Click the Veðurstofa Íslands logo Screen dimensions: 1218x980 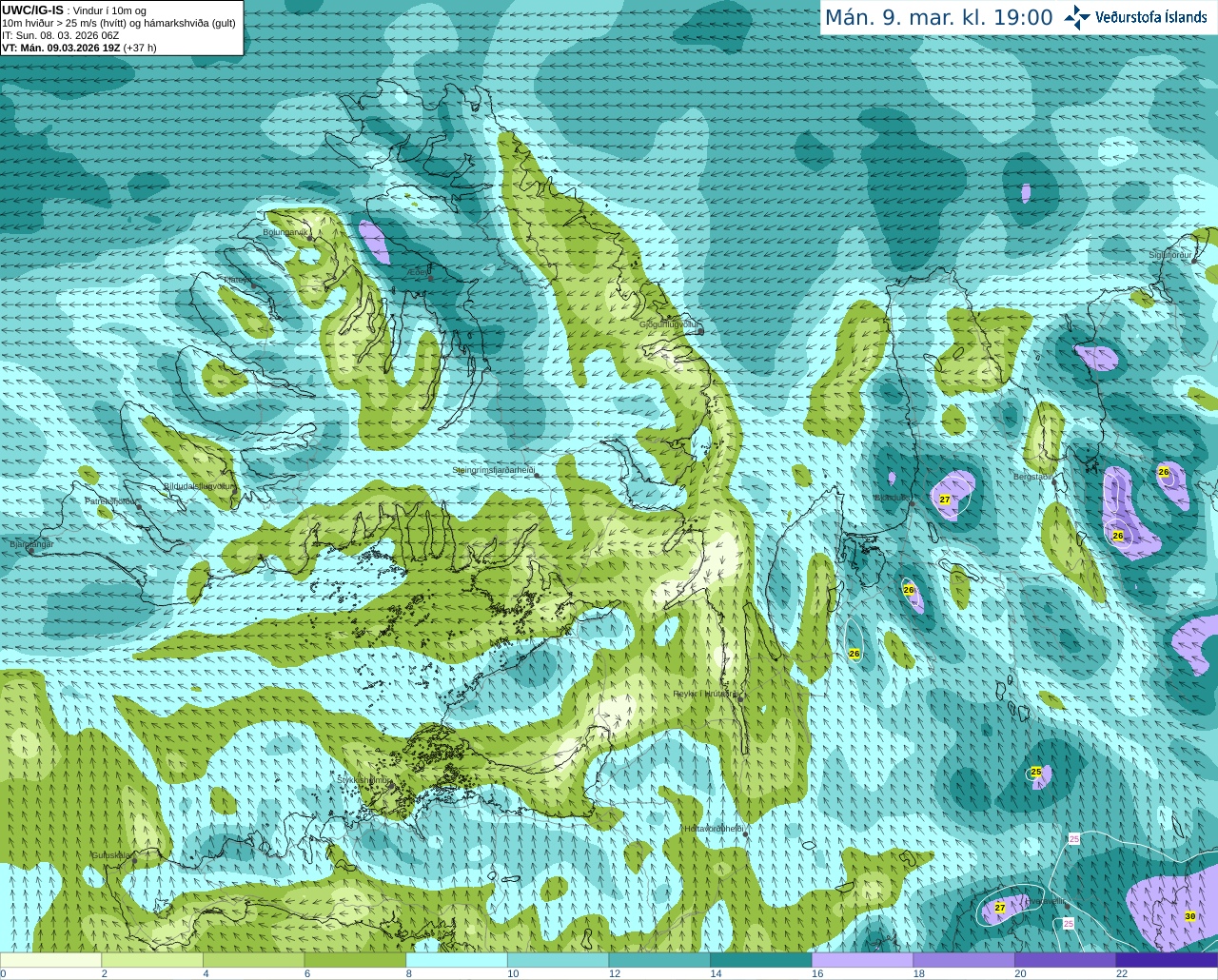tap(1135, 17)
